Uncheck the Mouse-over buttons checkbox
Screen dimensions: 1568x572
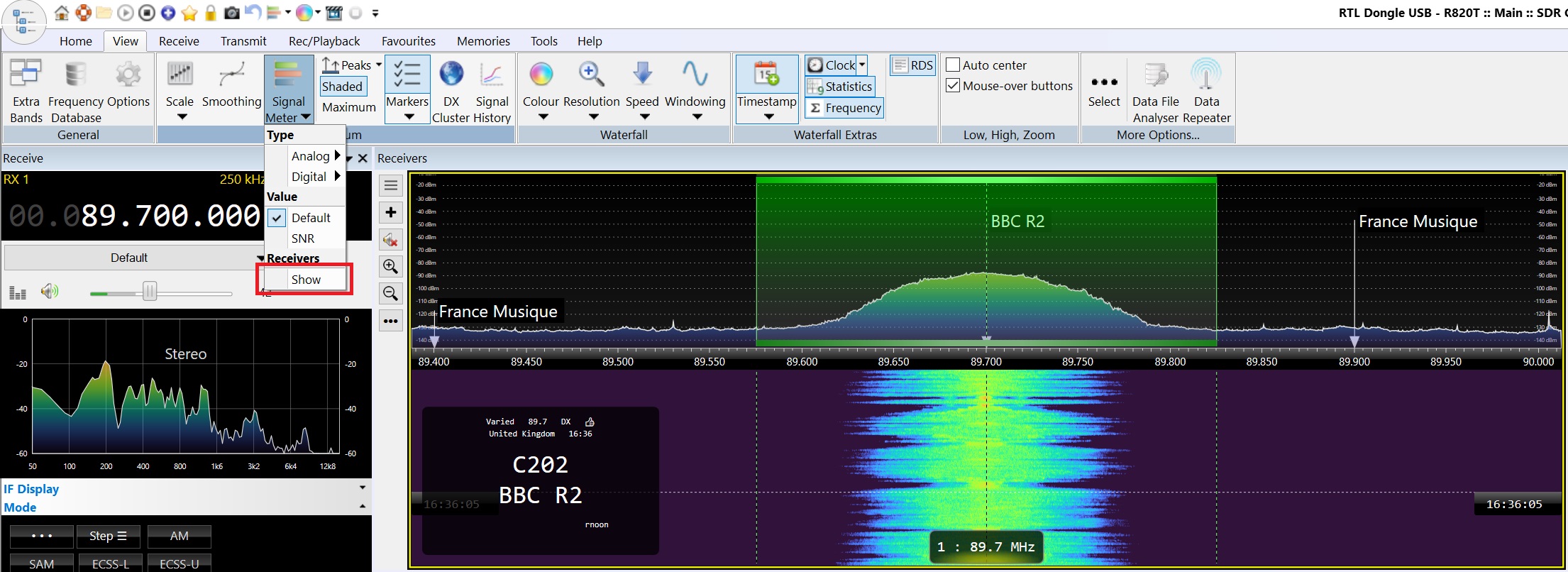[953, 86]
